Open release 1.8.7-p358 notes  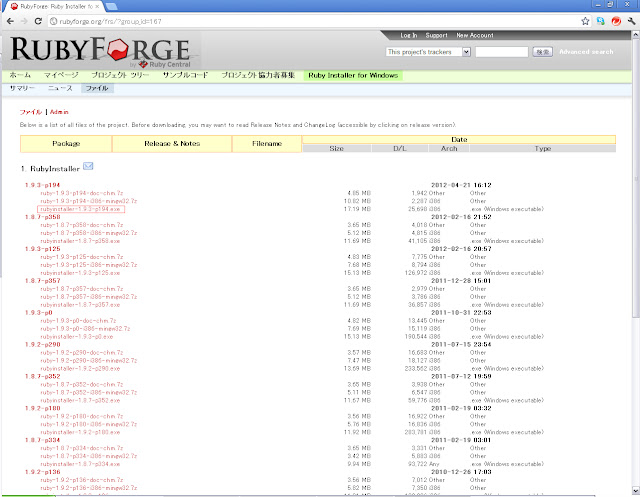coord(42,217)
